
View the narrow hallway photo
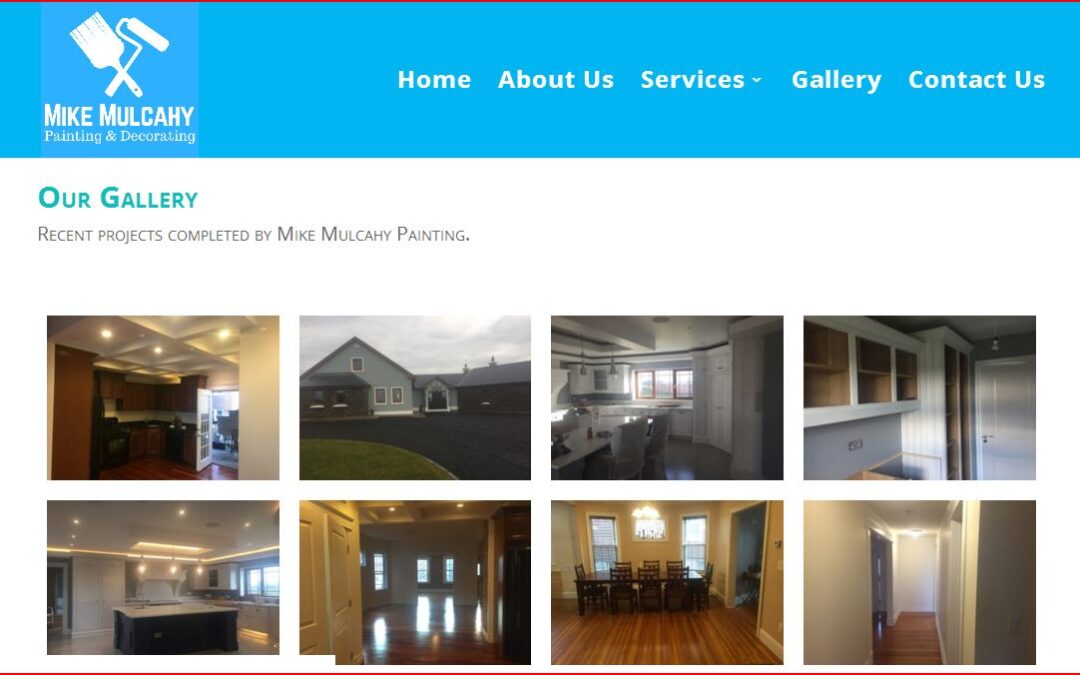coord(920,582)
